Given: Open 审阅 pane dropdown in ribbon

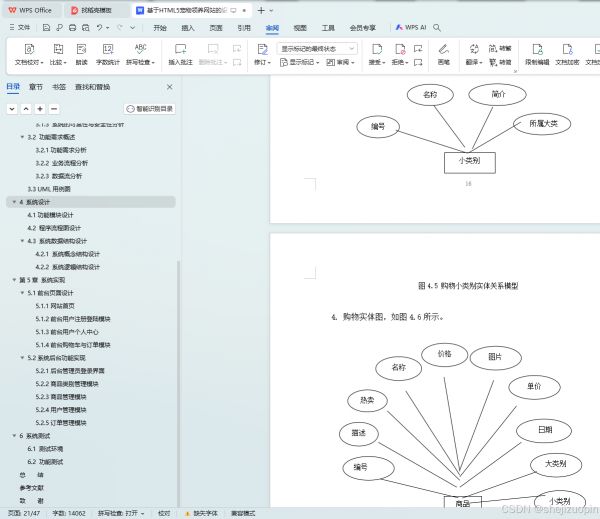Looking at the screenshot, I should [341, 62].
